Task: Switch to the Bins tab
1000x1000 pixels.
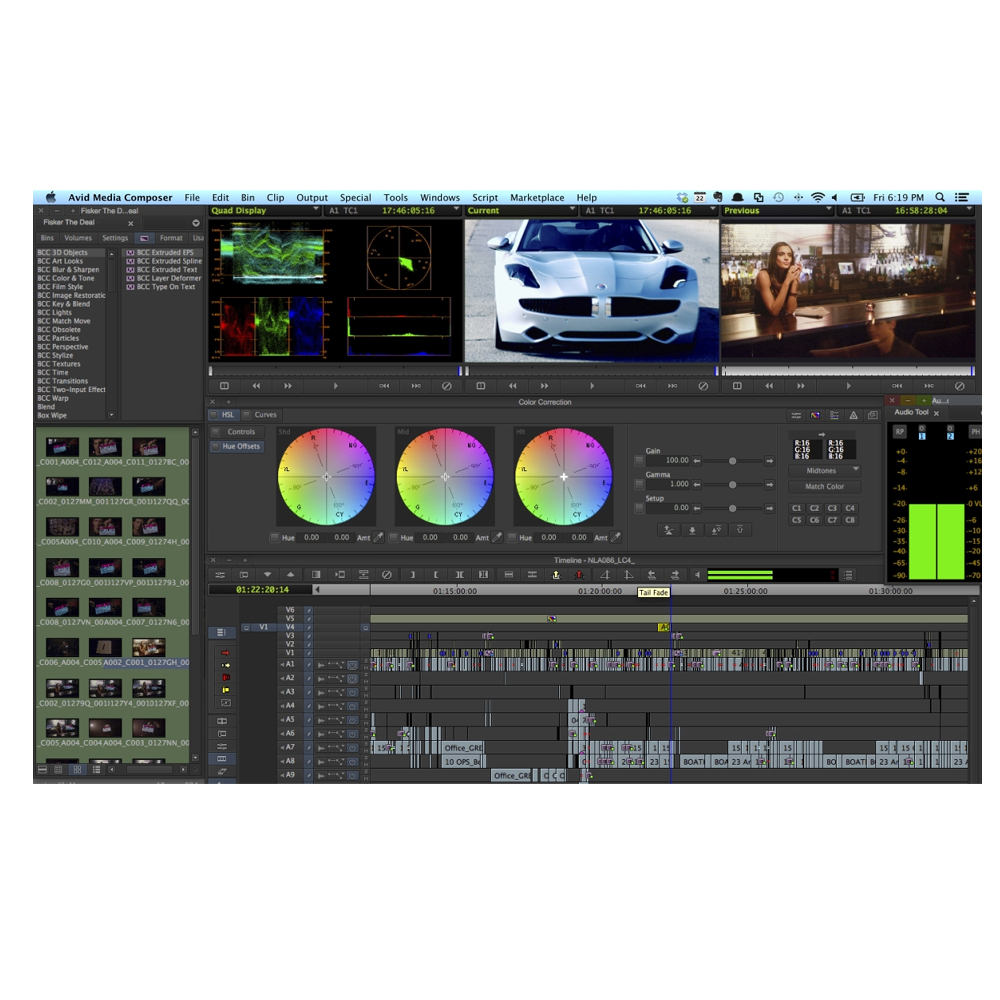Action: (47, 238)
